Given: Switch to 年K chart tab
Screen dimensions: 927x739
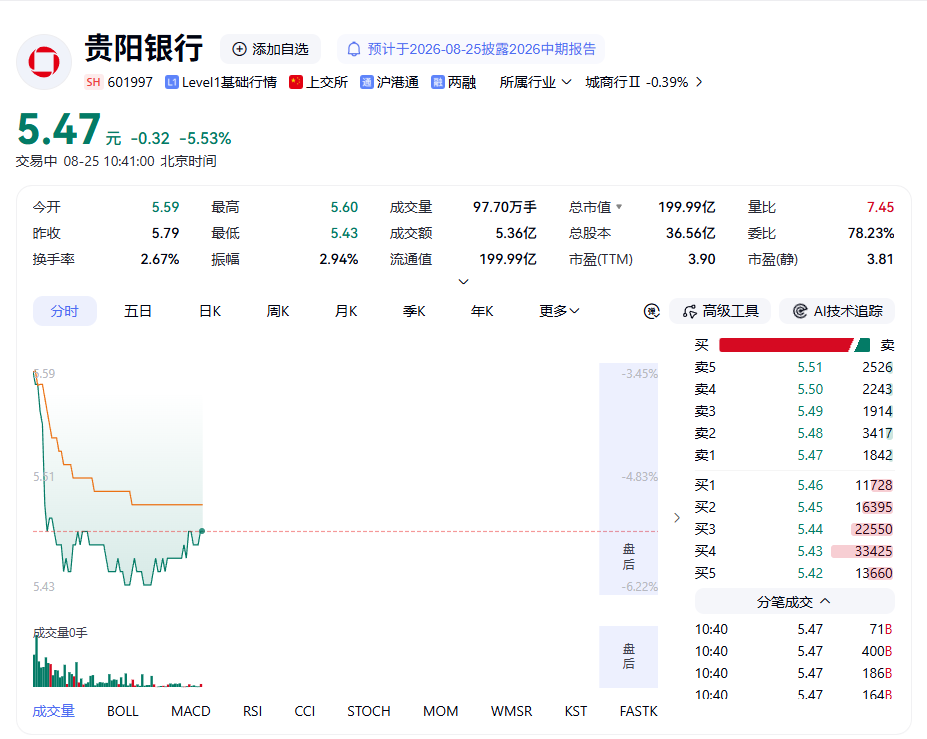Looking at the screenshot, I should click(x=482, y=311).
